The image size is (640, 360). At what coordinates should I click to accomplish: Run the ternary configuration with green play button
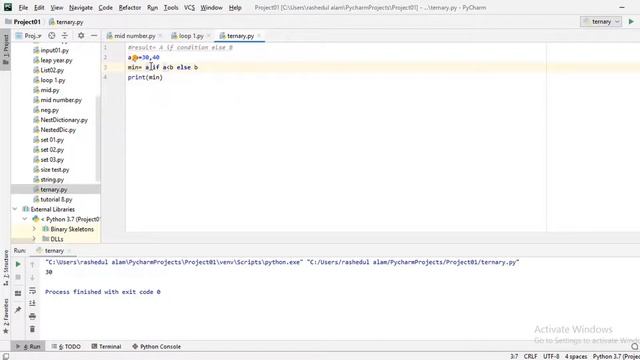[631, 22]
